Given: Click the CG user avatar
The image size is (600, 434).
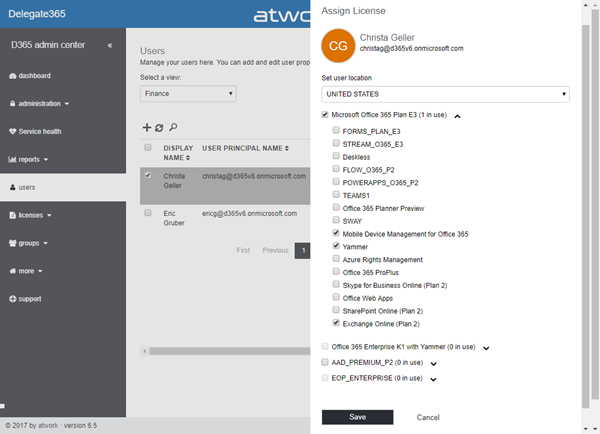Looking at the screenshot, I should click(x=338, y=46).
